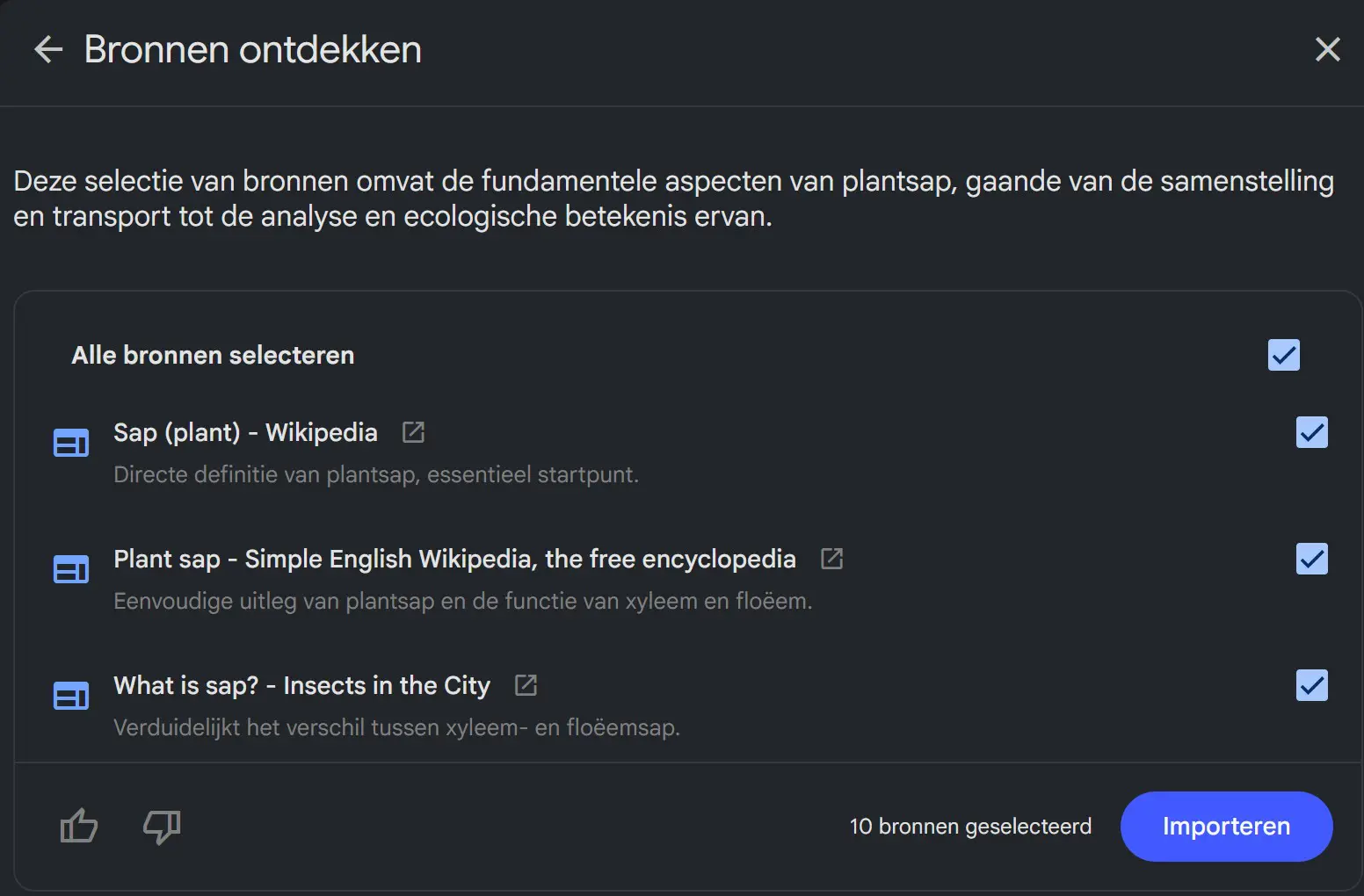The height and width of the screenshot is (896, 1364).
Task: Click the What is sap? source type icon
Action: click(x=71, y=697)
